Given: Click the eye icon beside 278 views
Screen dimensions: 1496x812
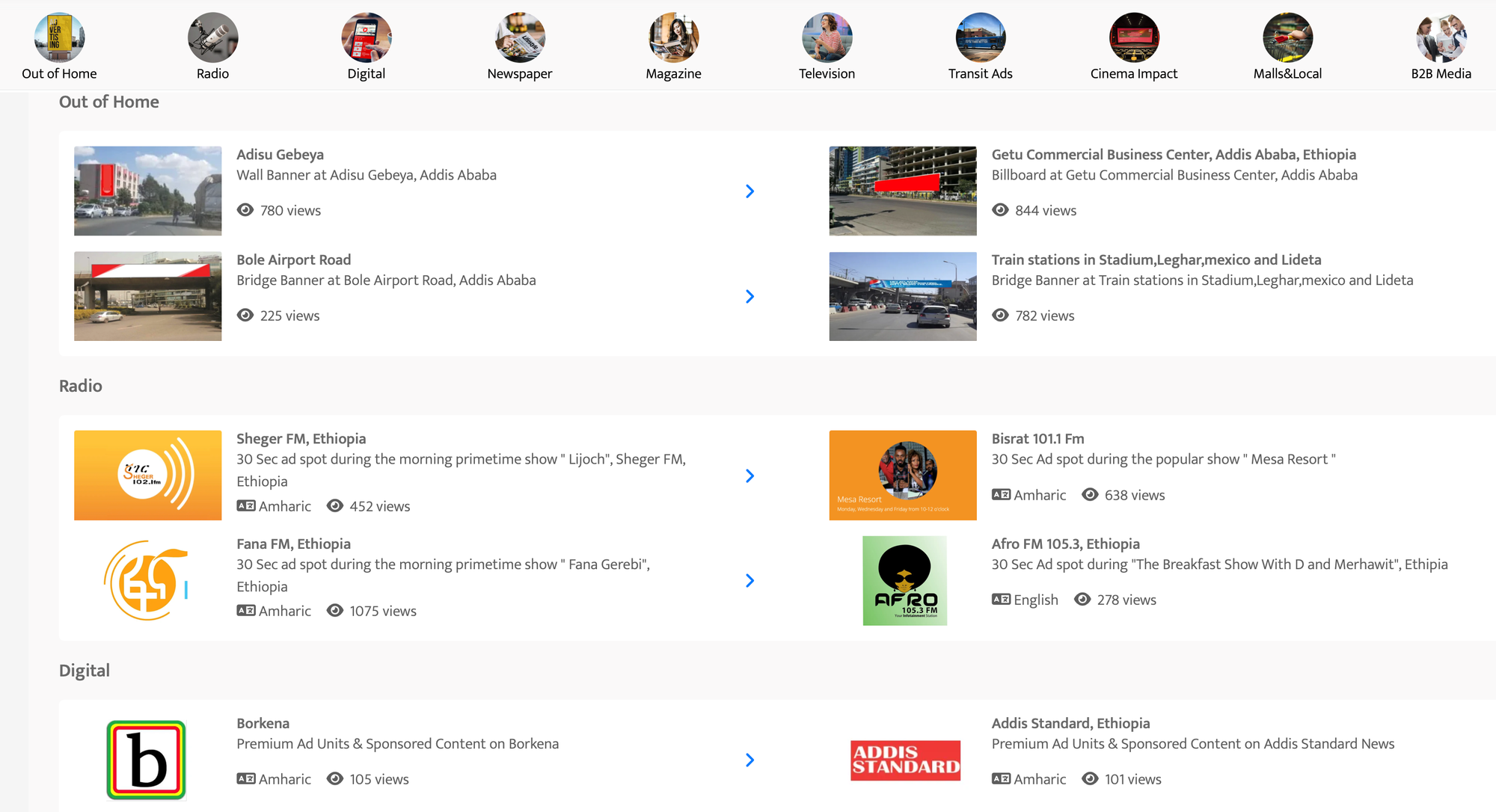Looking at the screenshot, I should [1082, 600].
